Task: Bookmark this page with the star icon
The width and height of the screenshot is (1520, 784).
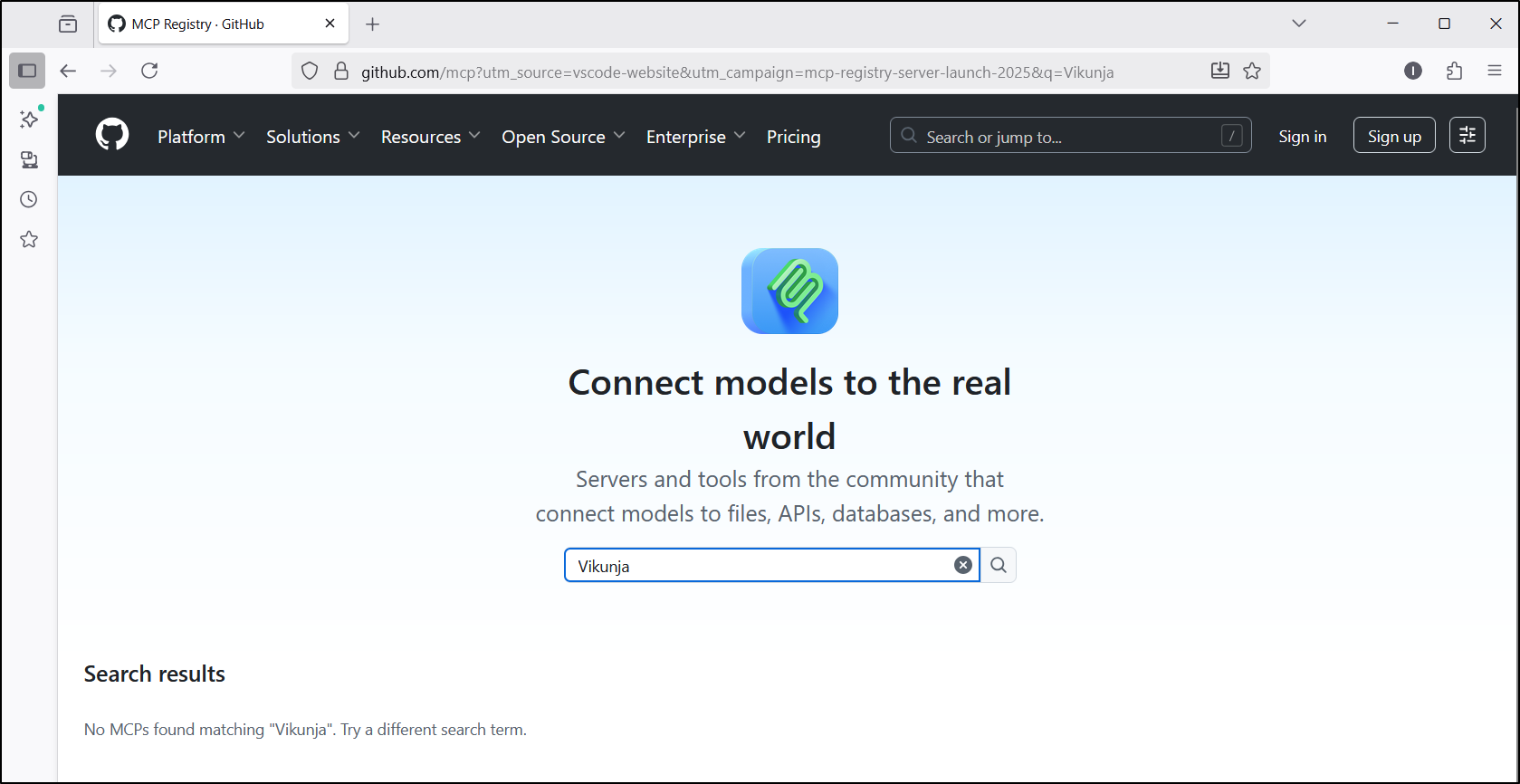Action: pos(1252,71)
